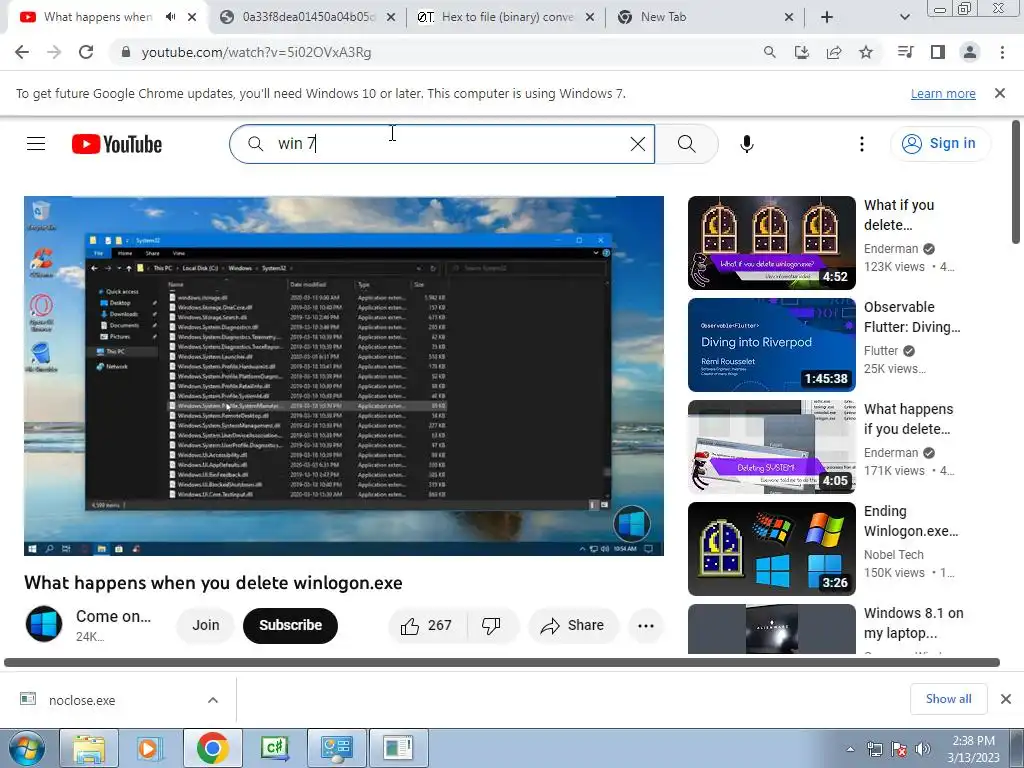
Task: Click the address bar URL
Action: 256,52
